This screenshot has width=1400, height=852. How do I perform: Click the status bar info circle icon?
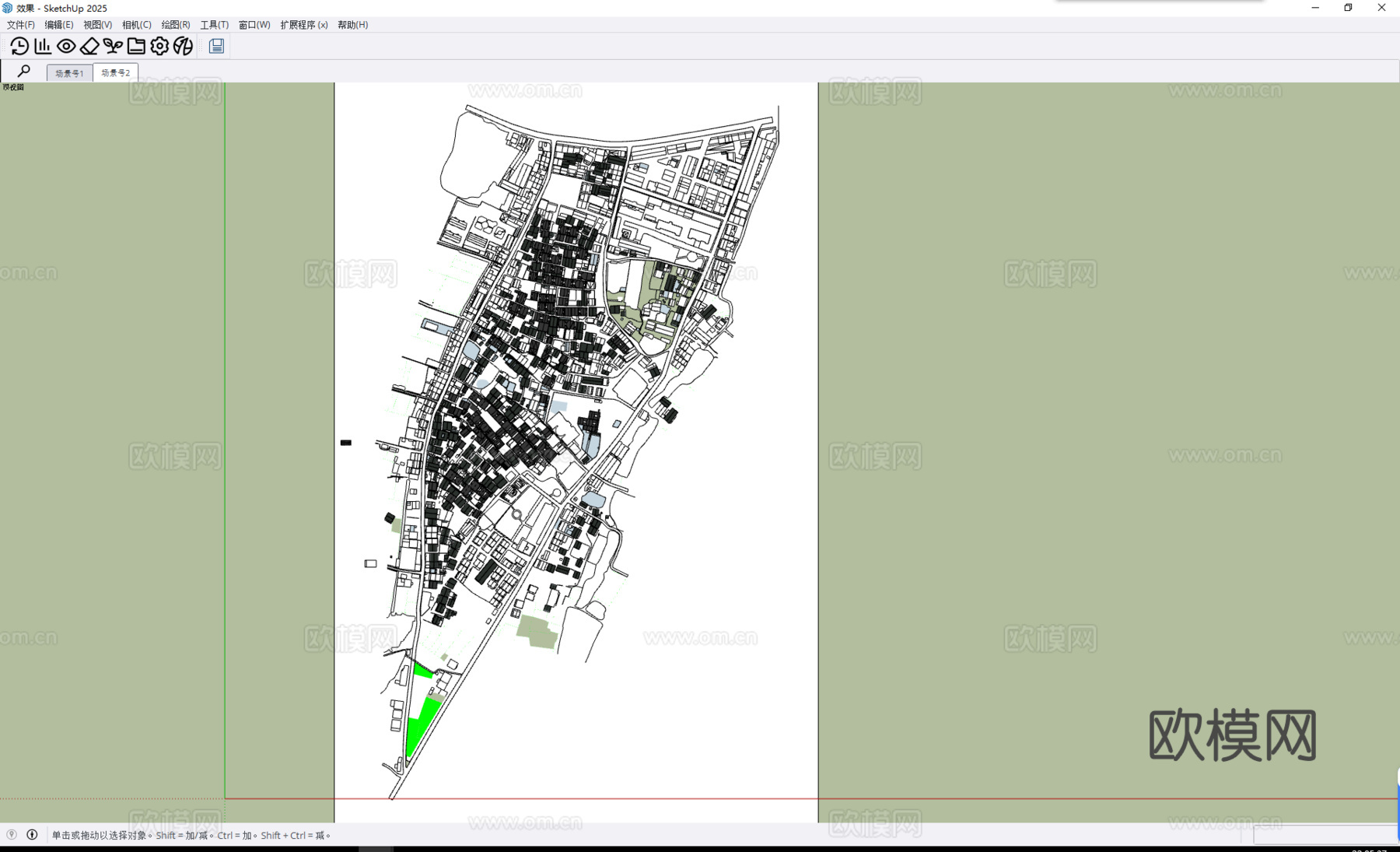click(32, 835)
